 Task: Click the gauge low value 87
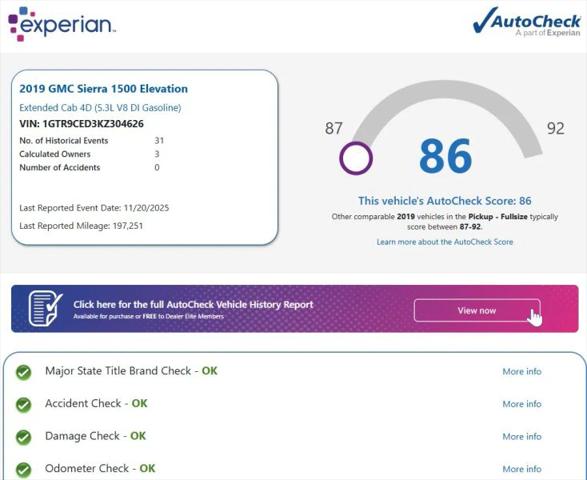pyautogui.click(x=334, y=128)
